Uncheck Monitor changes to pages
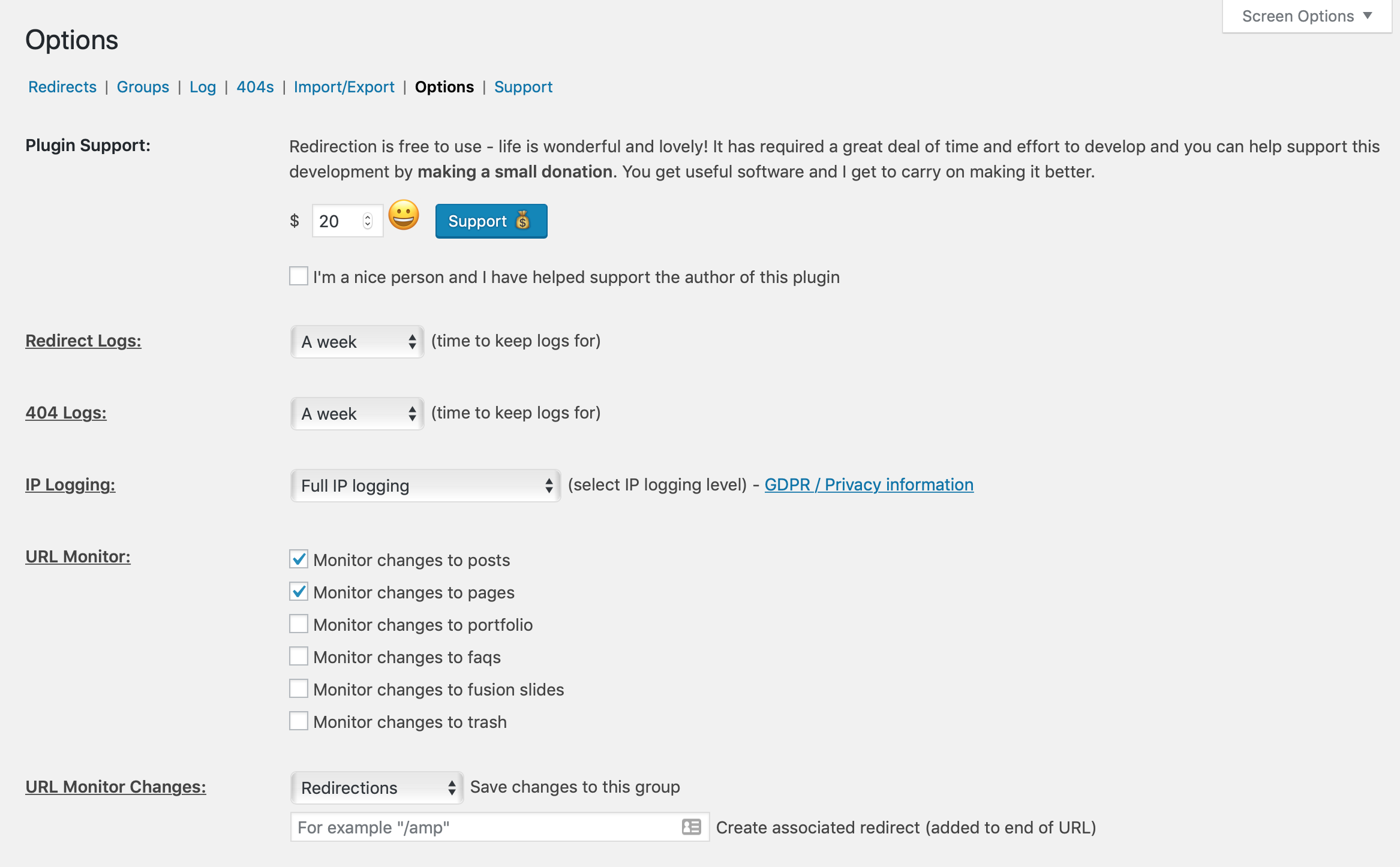 299,591
